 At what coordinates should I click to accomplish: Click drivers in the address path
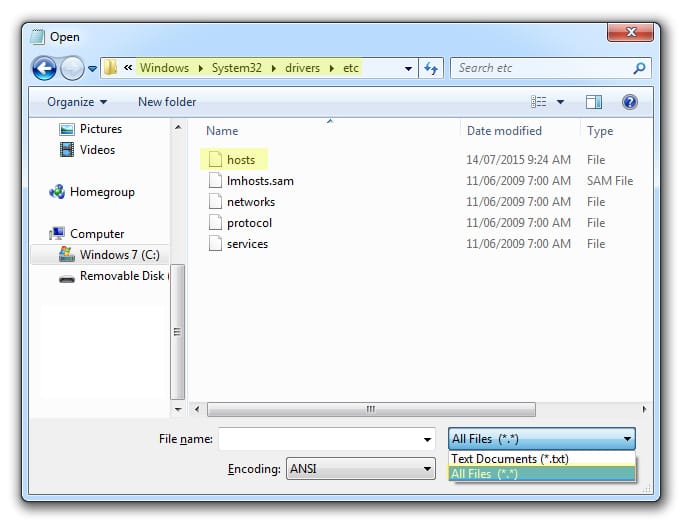tap(302, 68)
